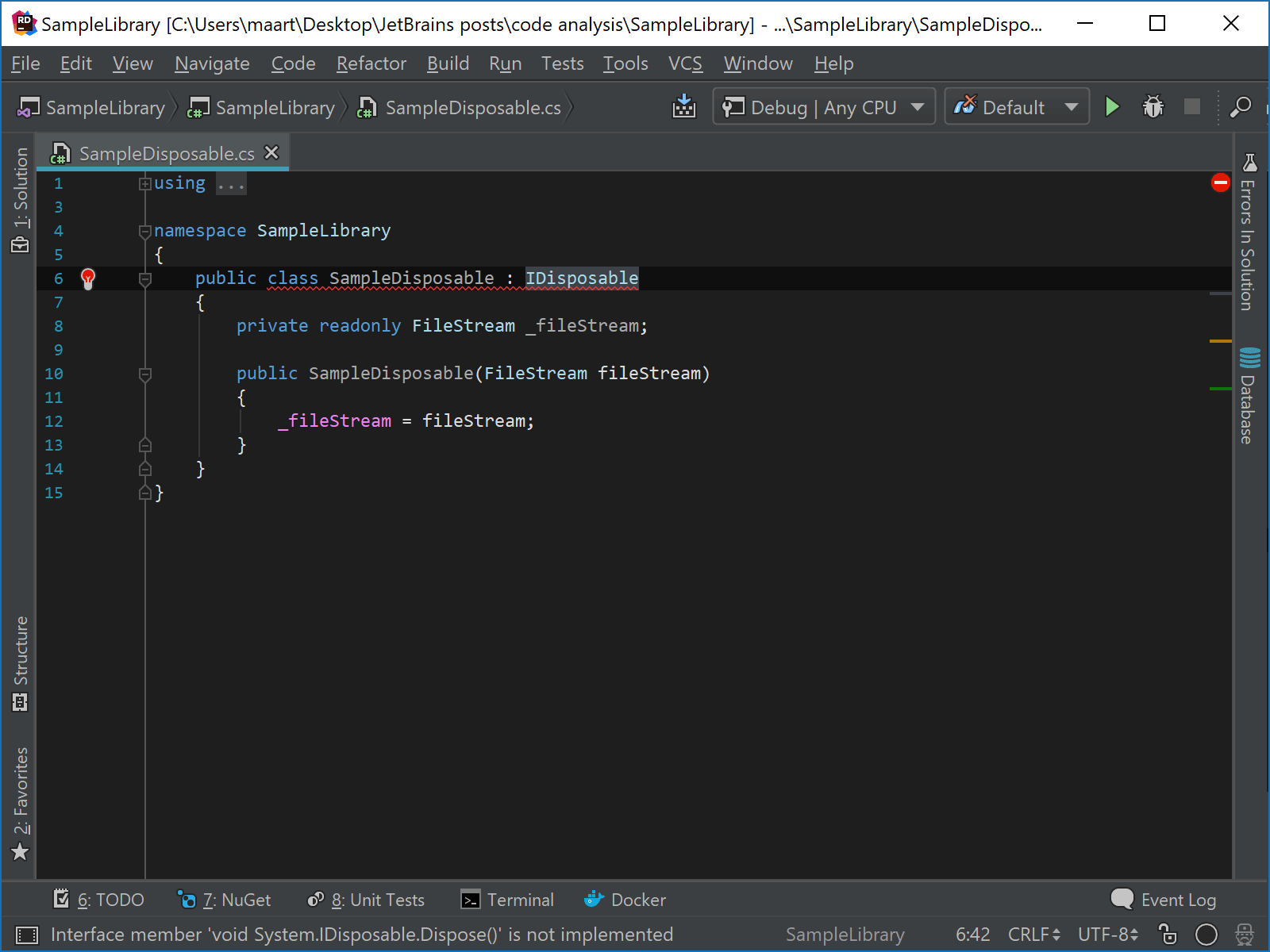
Task: Open the Solution tool window
Action: point(20,200)
